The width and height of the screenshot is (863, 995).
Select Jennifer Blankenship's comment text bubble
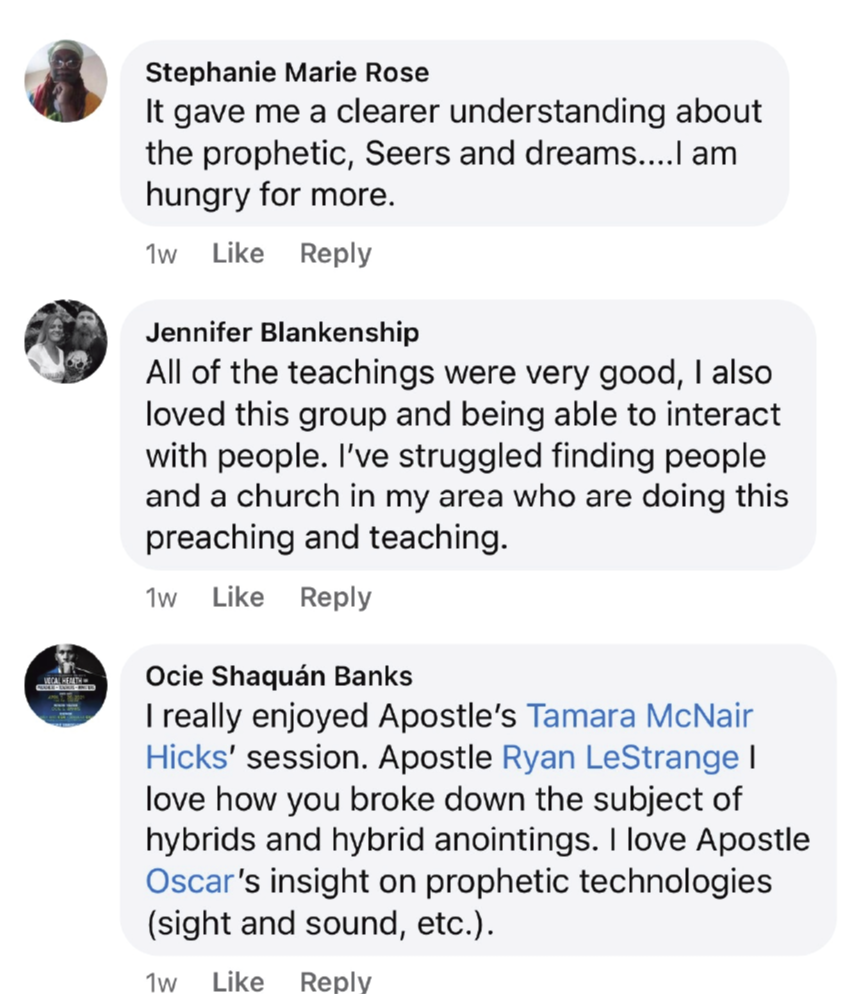pos(467,456)
